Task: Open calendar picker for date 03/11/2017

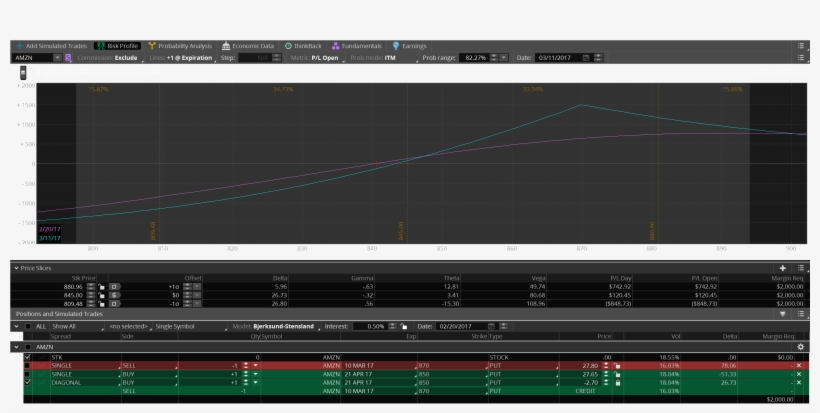Action: pos(586,58)
